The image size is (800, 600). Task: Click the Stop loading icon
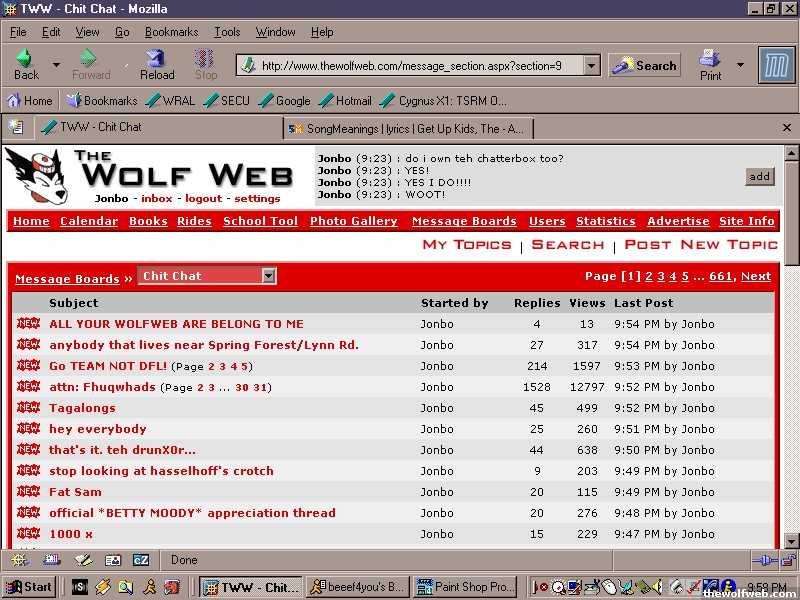pyautogui.click(x=205, y=60)
